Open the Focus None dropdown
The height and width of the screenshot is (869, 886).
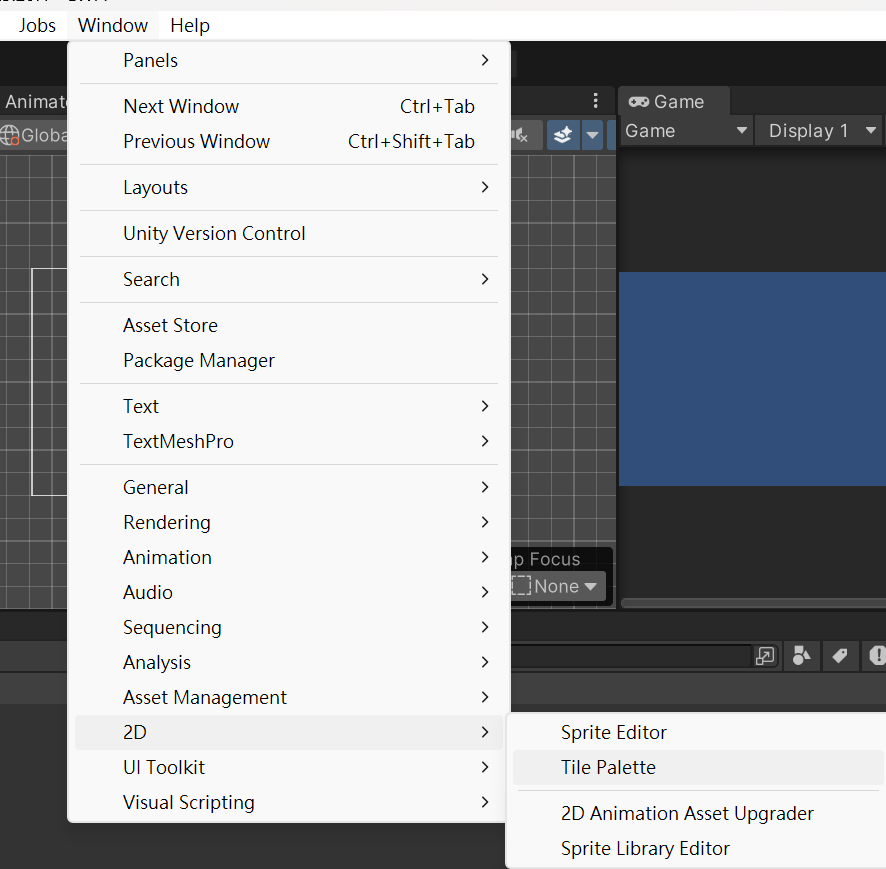pos(558,586)
